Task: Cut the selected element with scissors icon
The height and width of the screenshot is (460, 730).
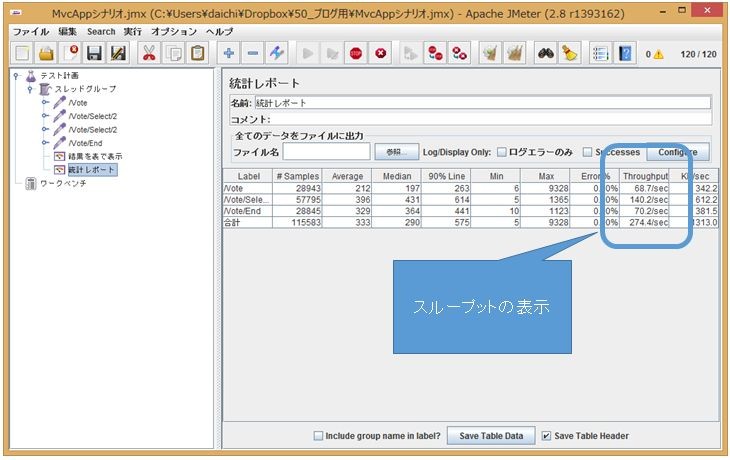Action: tap(149, 54)
